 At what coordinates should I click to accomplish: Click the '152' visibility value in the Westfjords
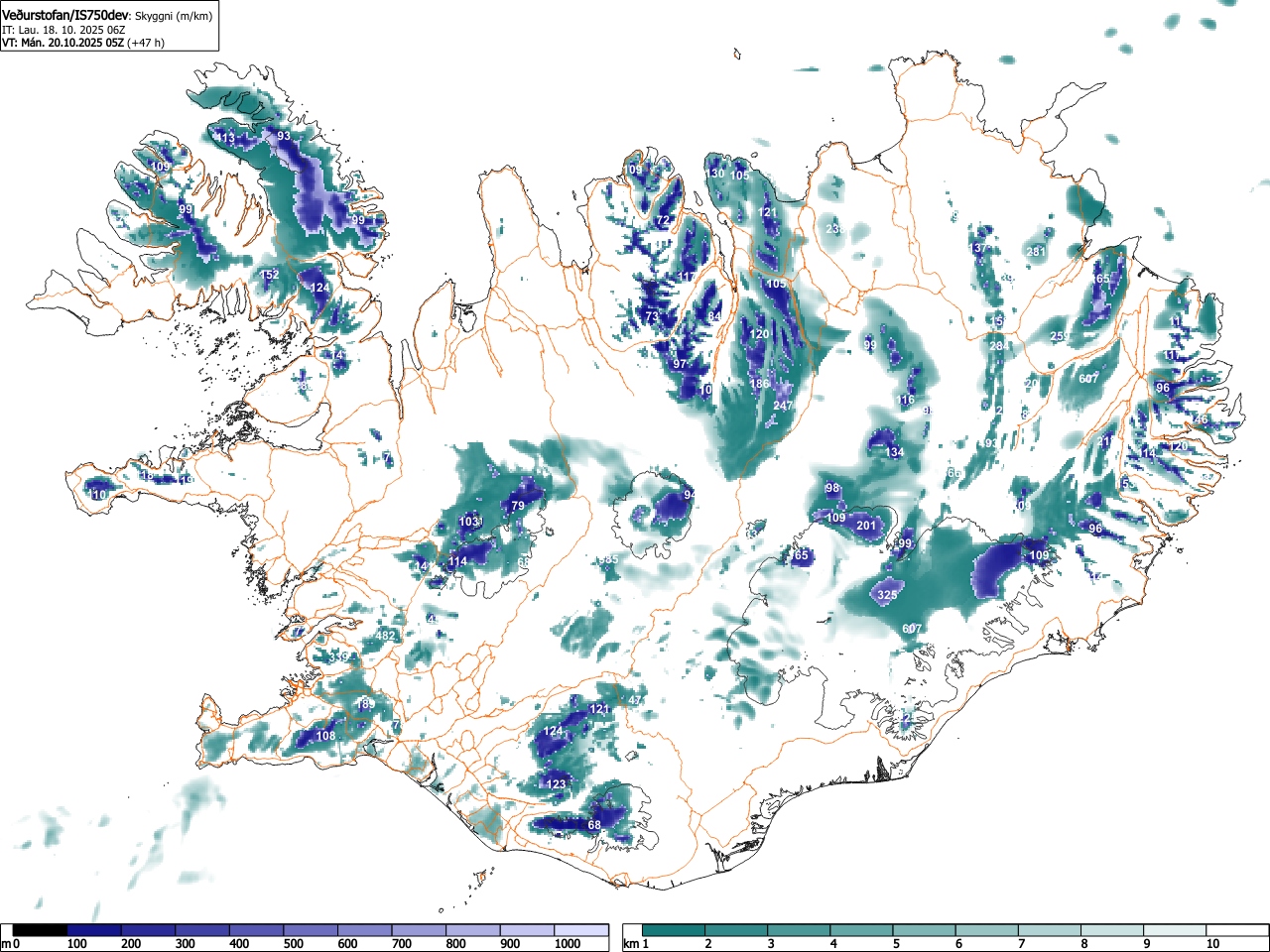coord(269,275)
